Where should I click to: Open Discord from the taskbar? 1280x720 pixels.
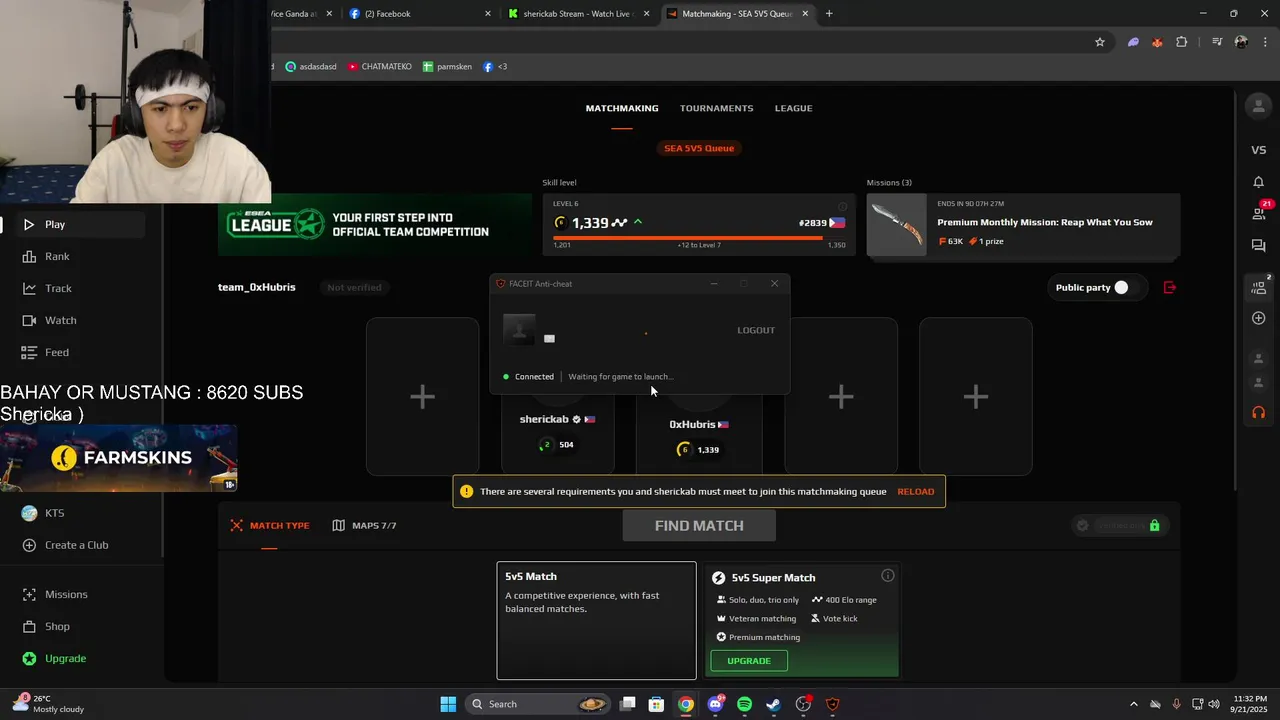click(715, 704)
